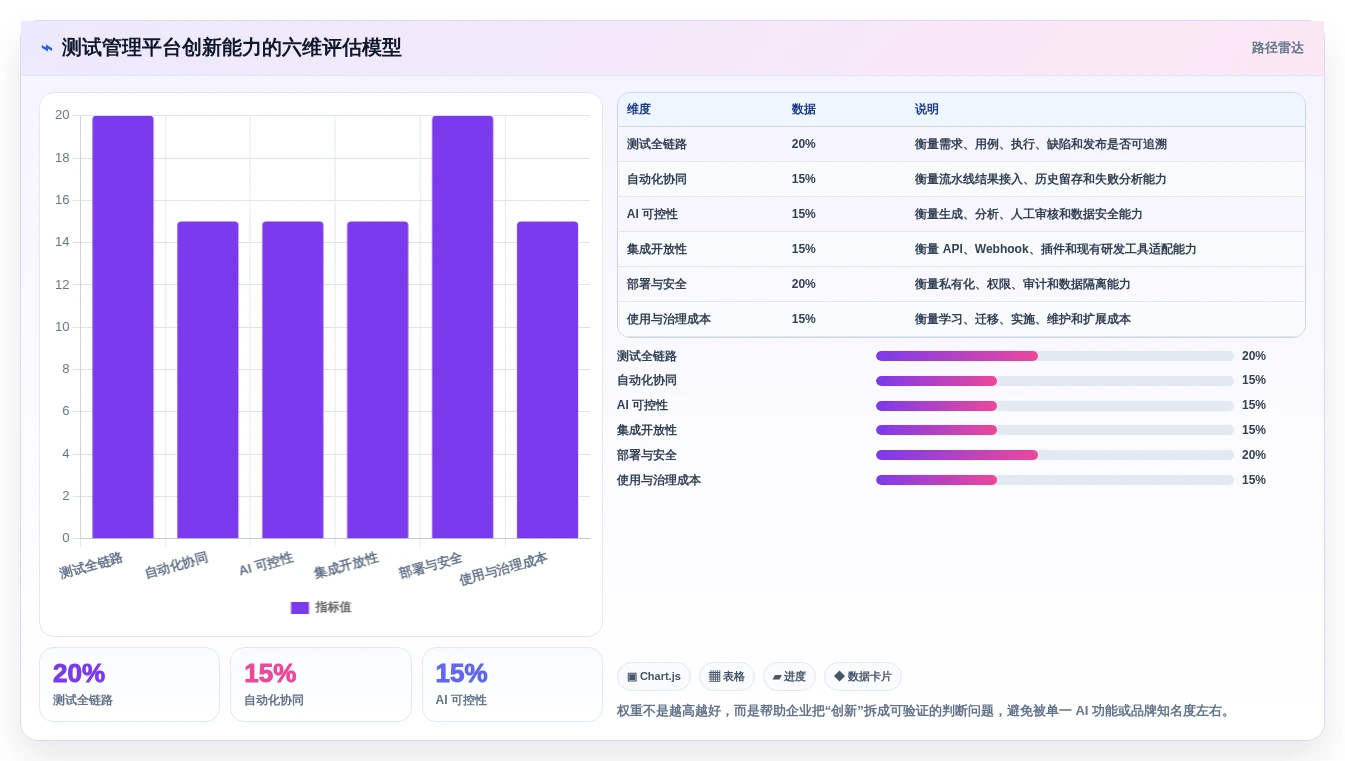The height and width of the screenshot is (761, 1345).
Task: Click the footer note starting 权重不是越高越好
Action: (926, 711)
